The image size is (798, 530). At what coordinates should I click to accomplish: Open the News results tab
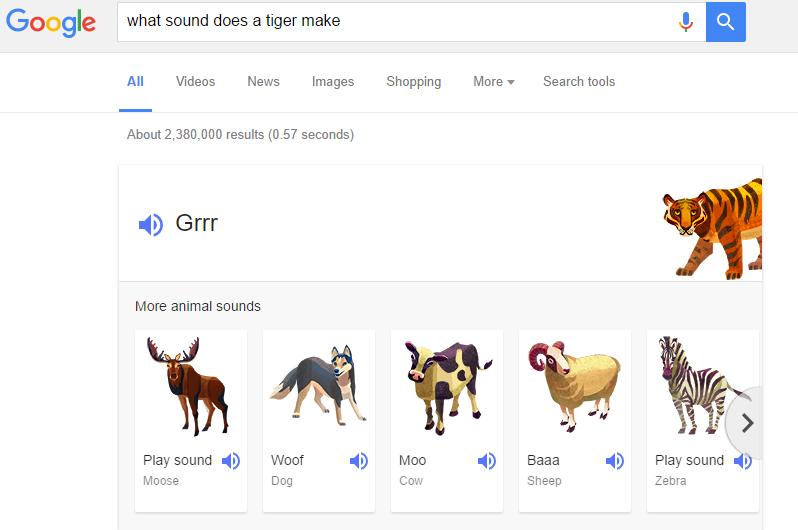click(263, 81)
